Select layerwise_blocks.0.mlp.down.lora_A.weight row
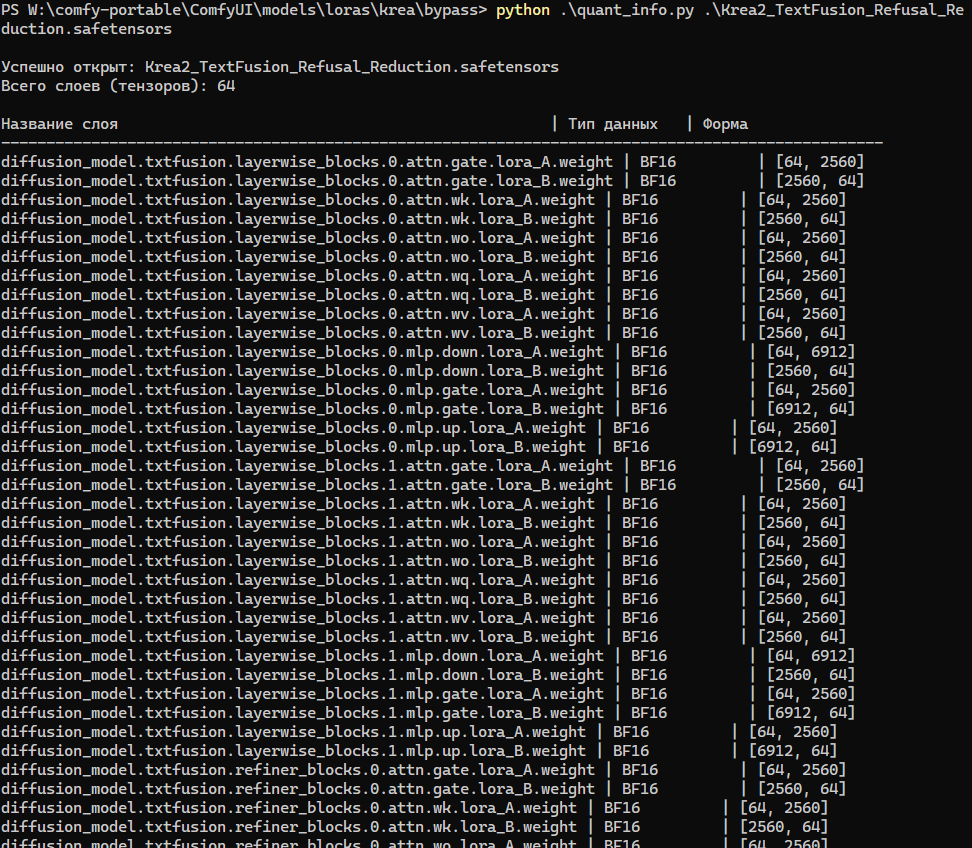972x848 pixels. [x=428, y=352]
